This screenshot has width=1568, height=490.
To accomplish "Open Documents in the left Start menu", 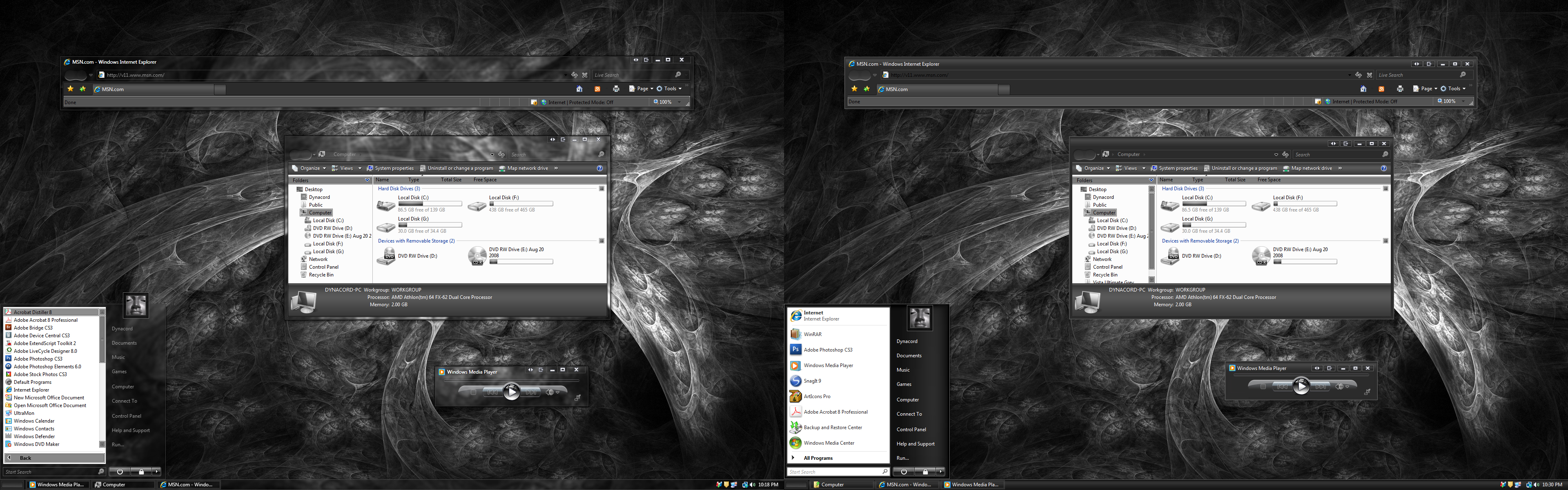I will (124, 343).
